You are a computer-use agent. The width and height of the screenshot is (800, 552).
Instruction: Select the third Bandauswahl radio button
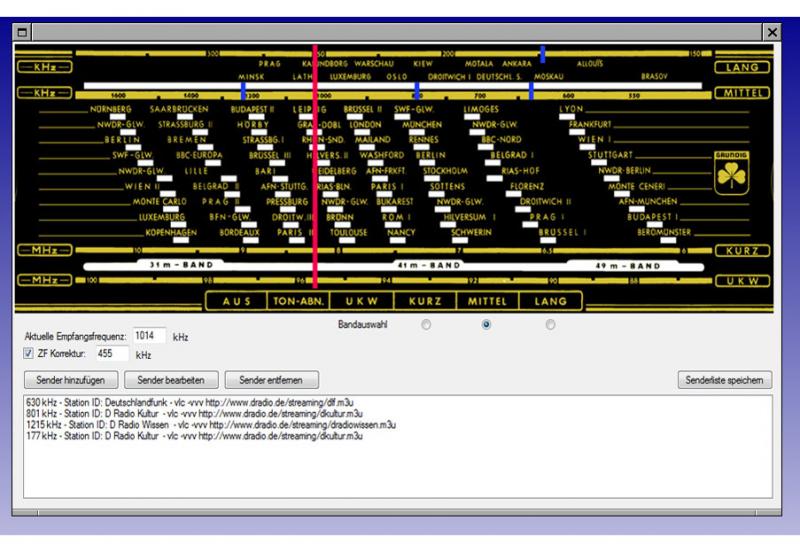tap(549, 325)
